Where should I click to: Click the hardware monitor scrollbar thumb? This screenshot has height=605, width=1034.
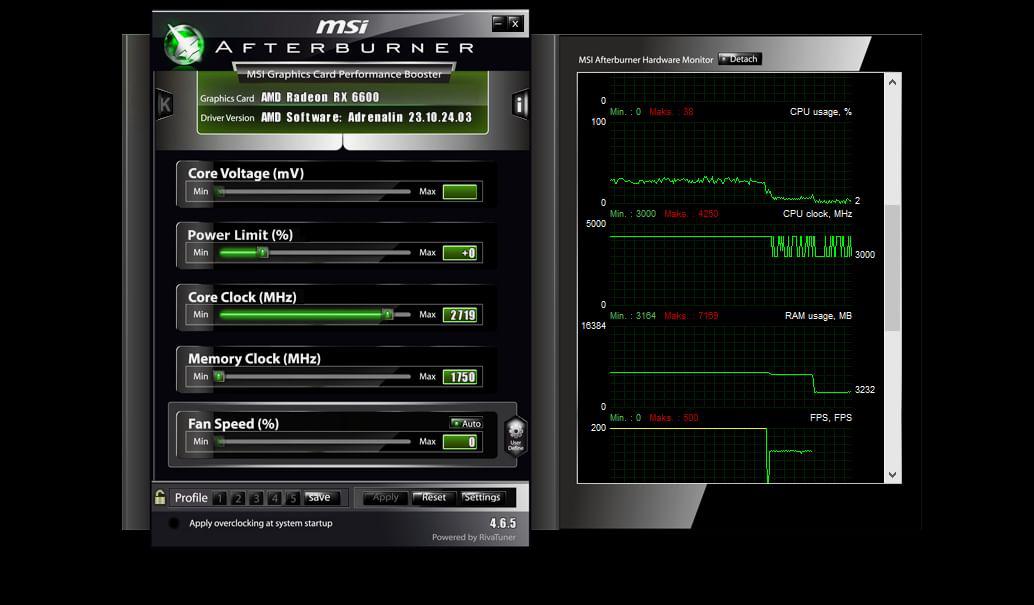click(892, 267)
